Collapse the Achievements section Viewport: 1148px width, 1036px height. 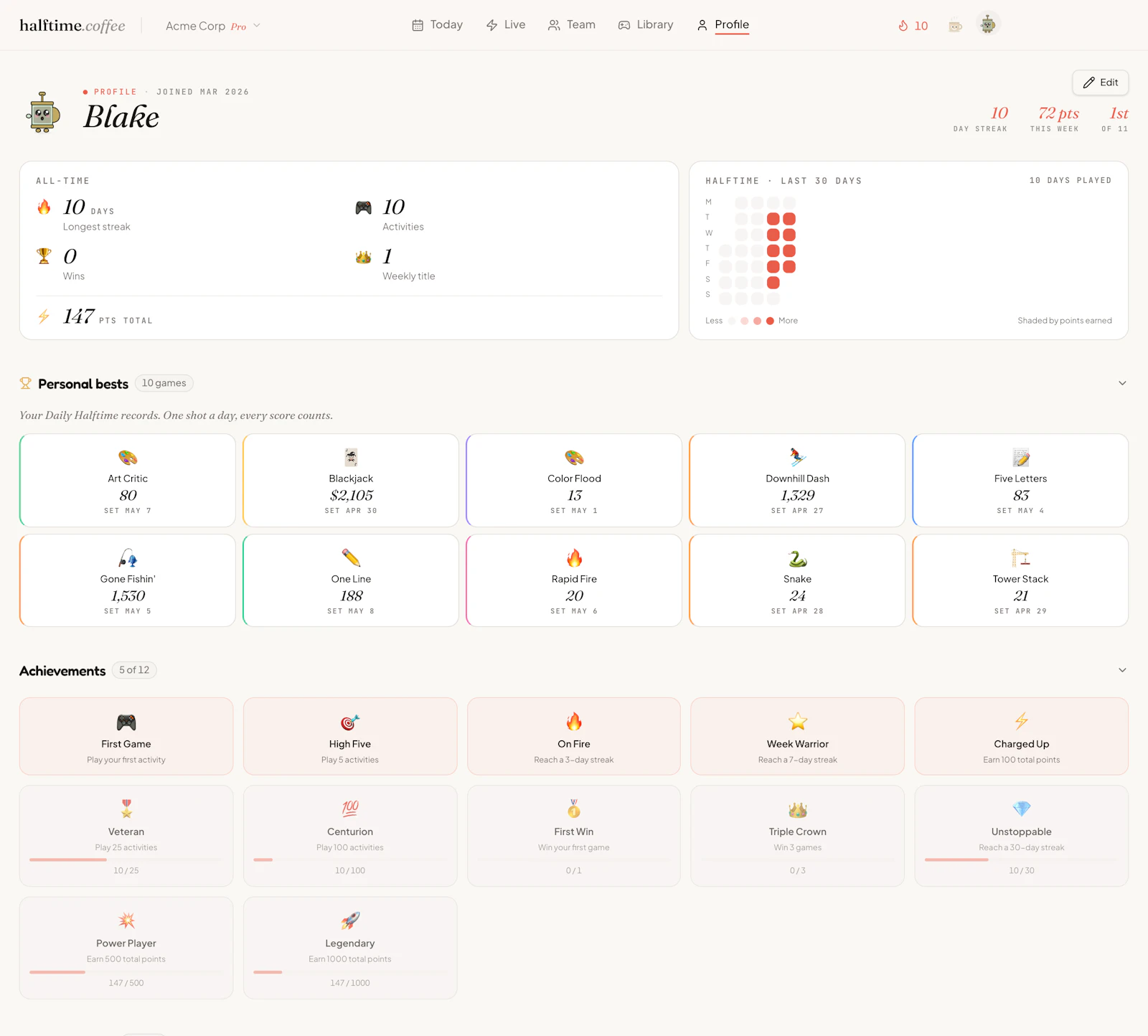(x=1122, y=670)
